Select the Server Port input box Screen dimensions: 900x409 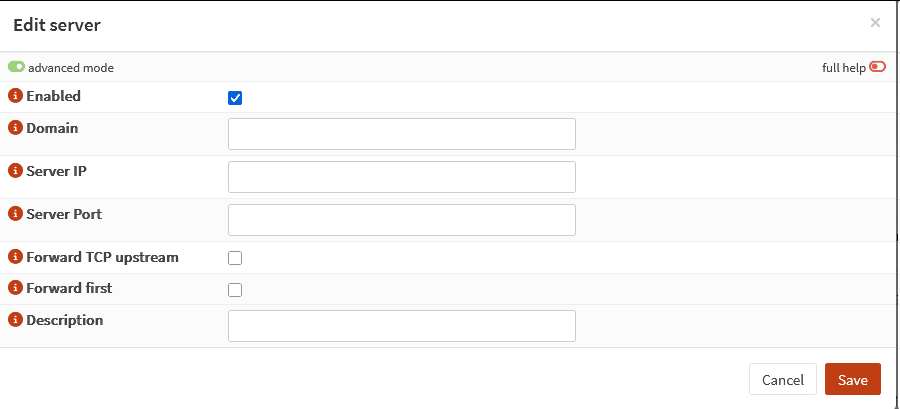pos(402,220)
